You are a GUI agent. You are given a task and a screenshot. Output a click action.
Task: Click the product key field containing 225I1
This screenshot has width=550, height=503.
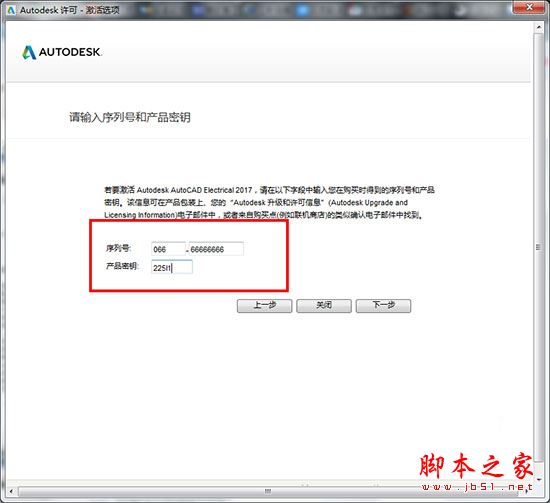(x=172, y=267)
